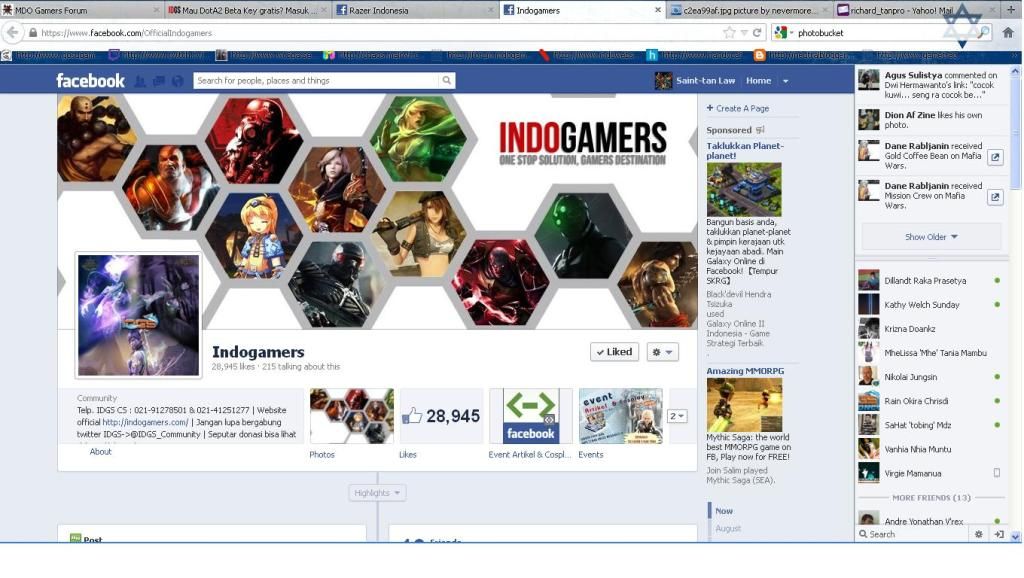The width and height of the screenshot is (1024, 578).
Task: Switch to the c2ea99af.jpg picture tab
Action: point(750,10)
